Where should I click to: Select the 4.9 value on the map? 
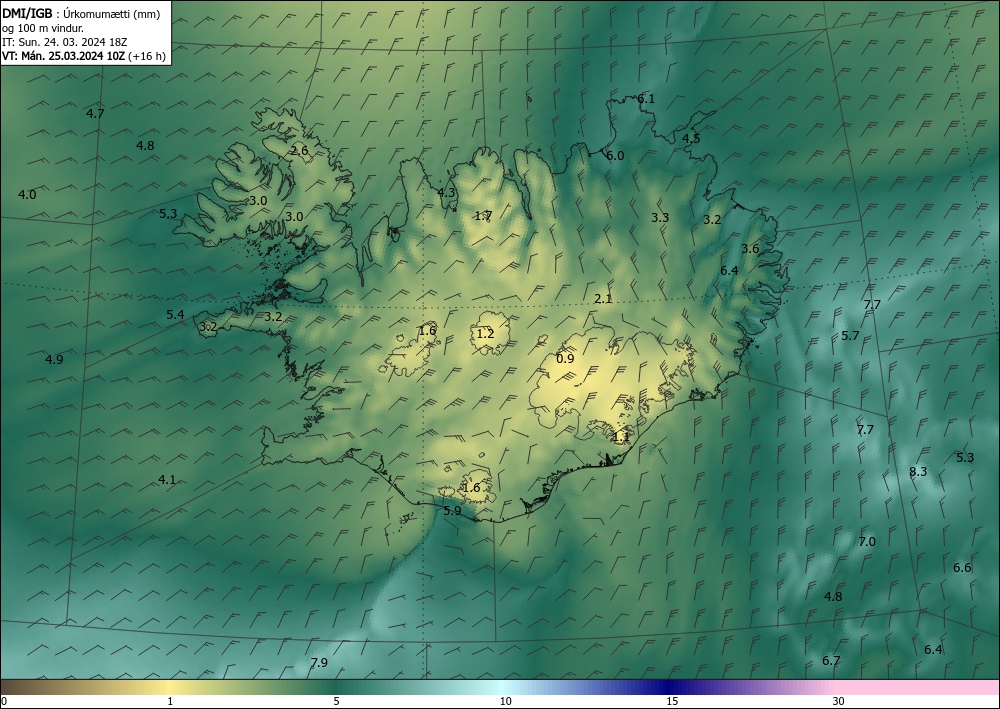coord(54,360)
